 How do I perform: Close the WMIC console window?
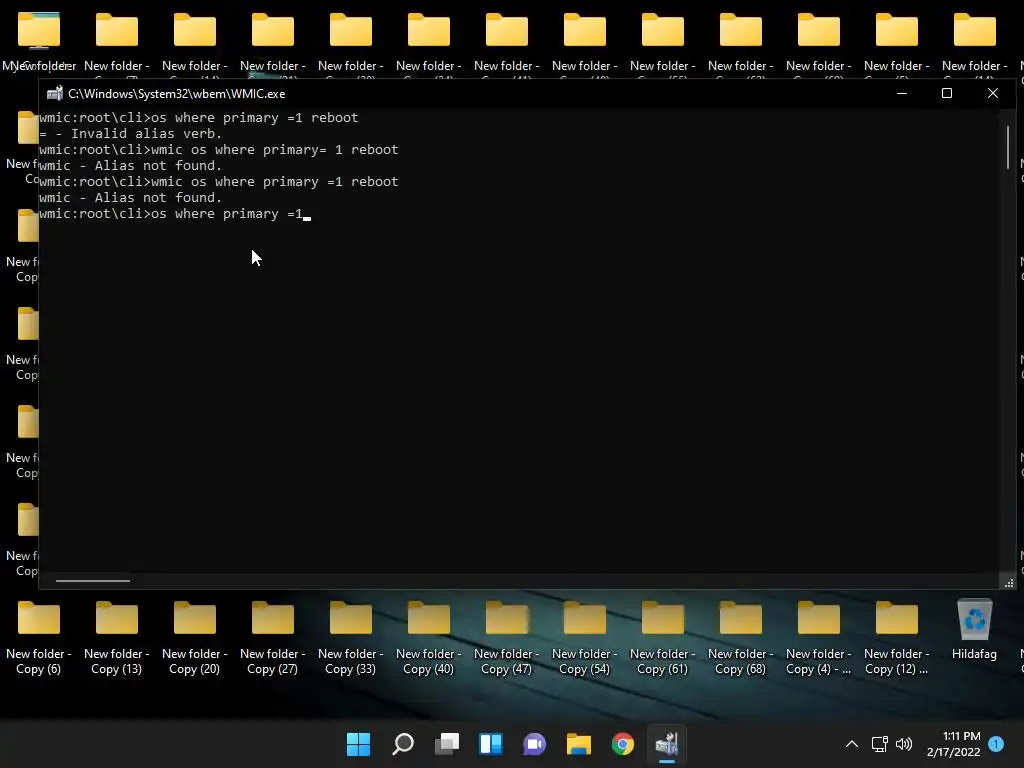pyautogui.click(x=993, y=93)
